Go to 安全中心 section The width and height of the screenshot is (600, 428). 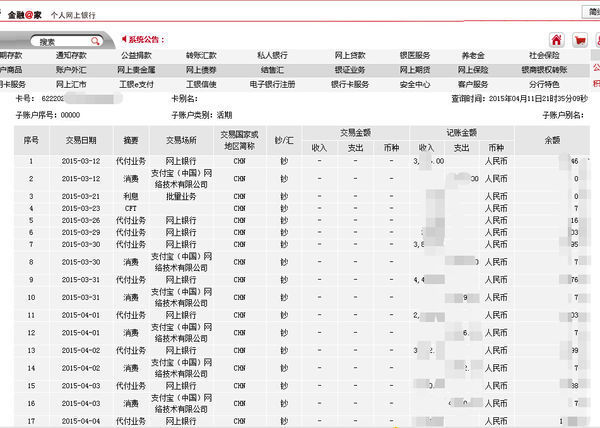tap(415, 85)
